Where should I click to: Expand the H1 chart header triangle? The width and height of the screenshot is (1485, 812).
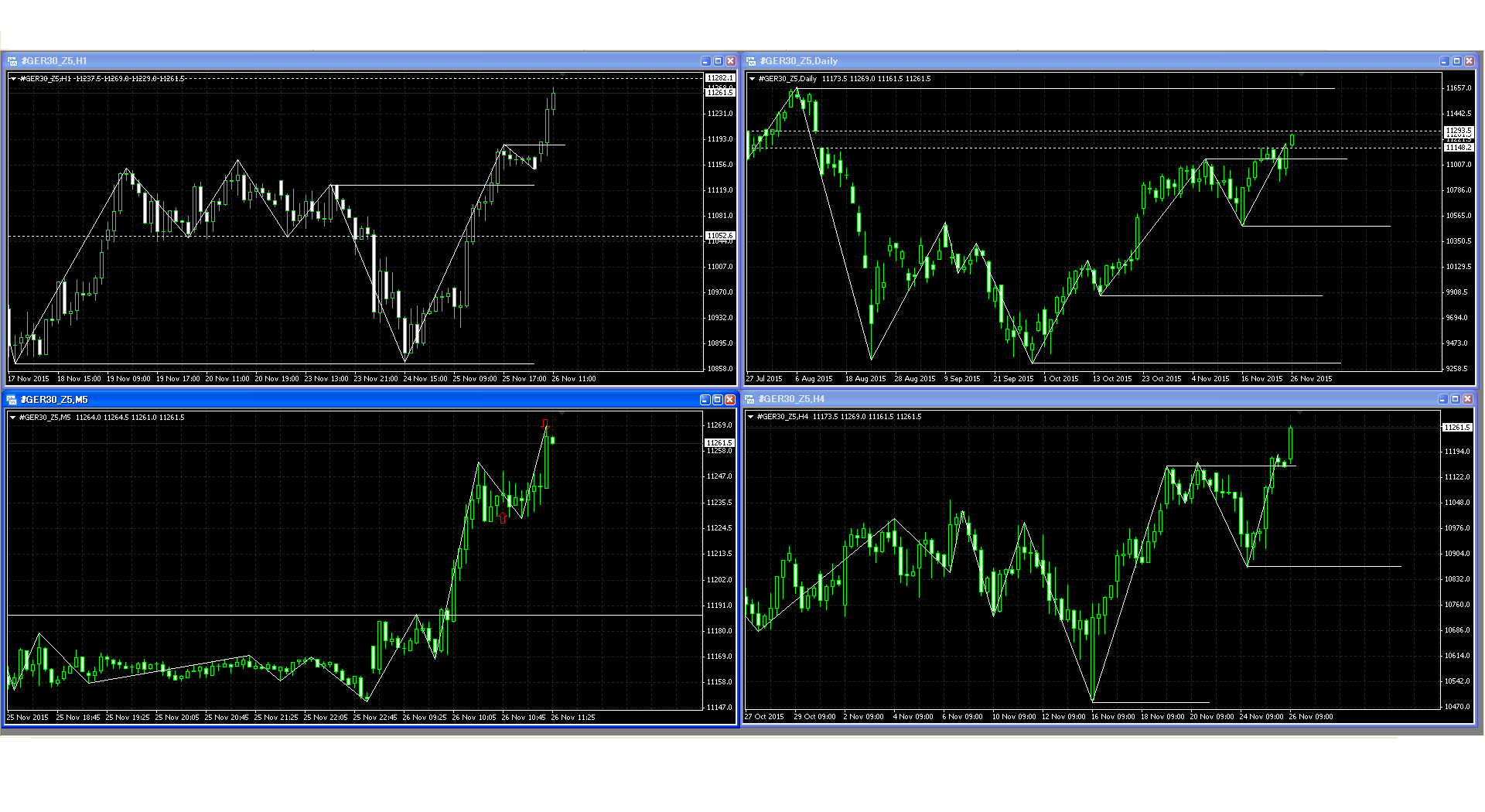(13, 79)
